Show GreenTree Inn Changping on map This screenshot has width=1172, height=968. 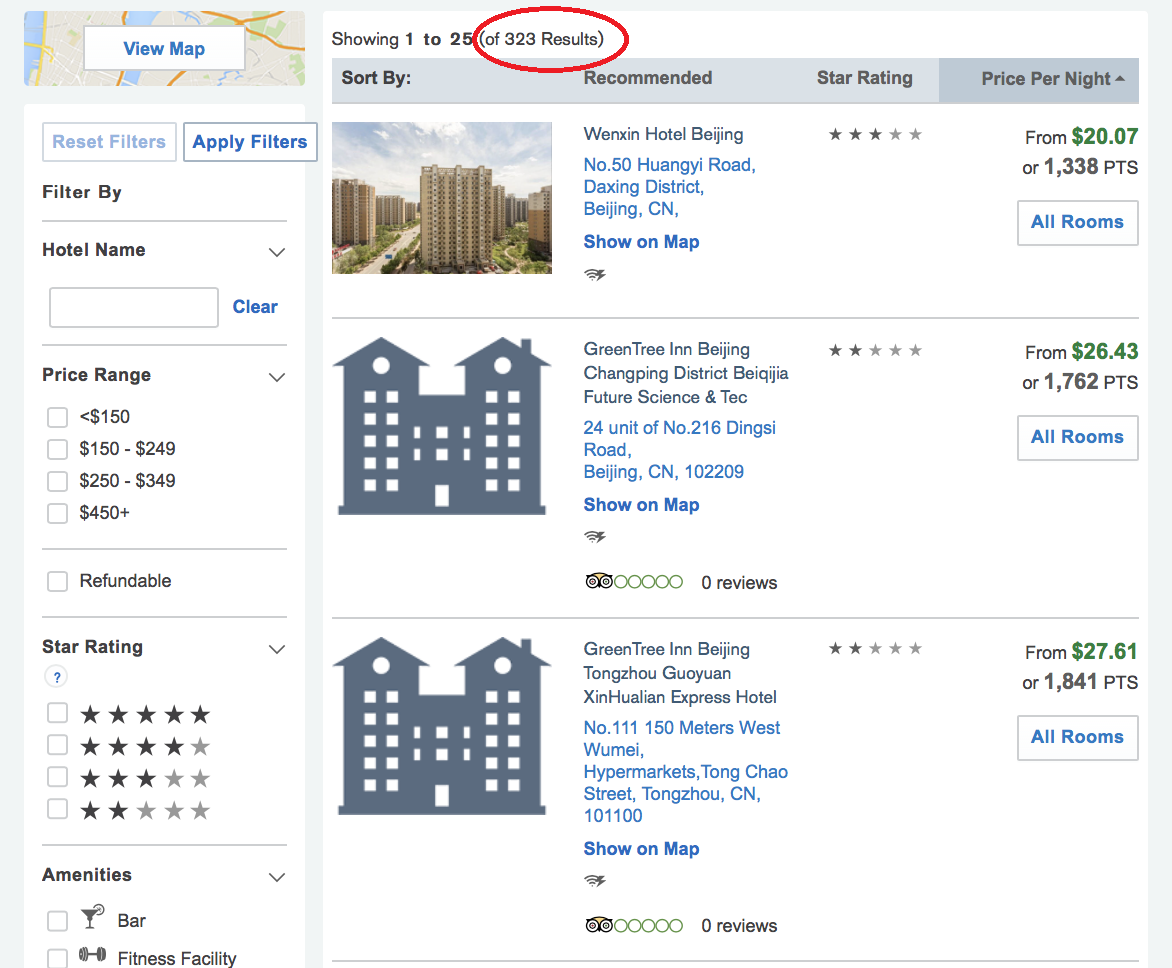[x=641, y=505]
